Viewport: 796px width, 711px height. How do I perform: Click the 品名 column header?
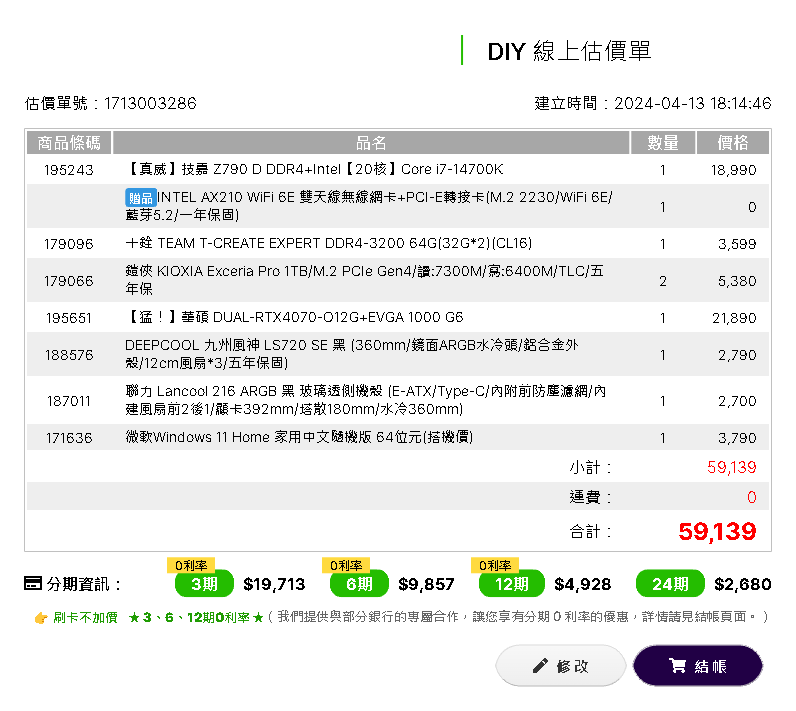(x=371, y=143)
